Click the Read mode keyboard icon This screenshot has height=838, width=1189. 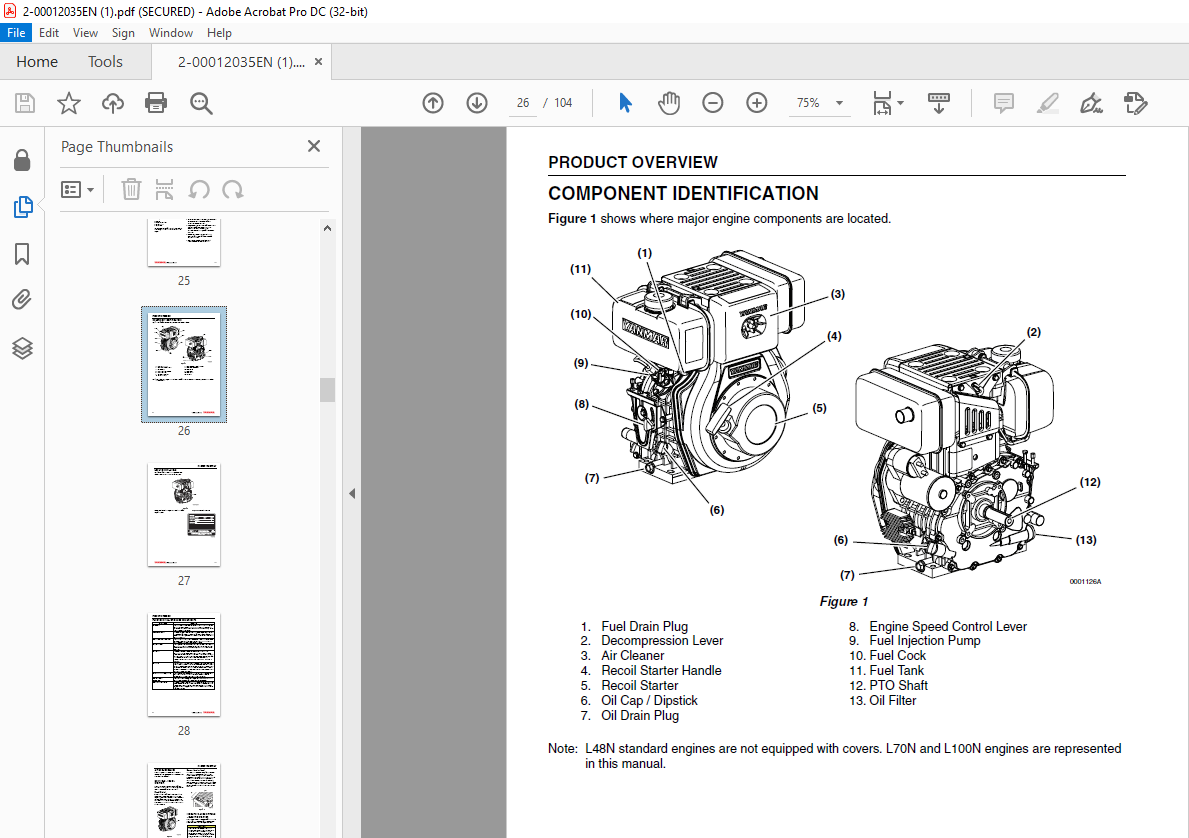click(939, 103)
